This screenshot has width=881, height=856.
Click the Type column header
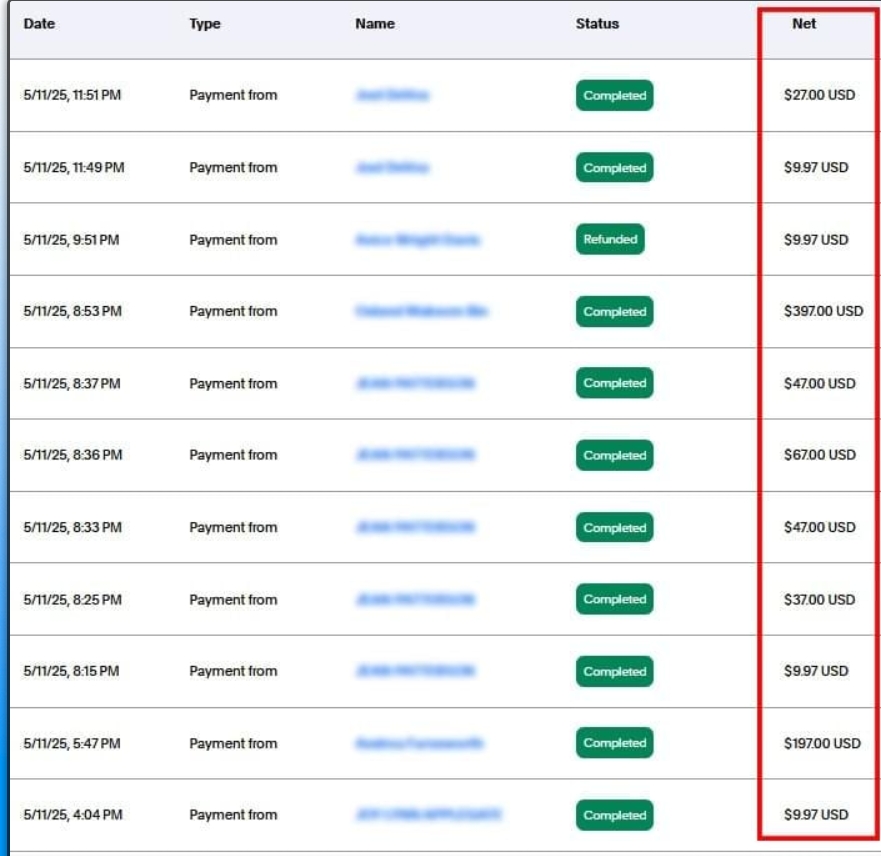[205, 24]
